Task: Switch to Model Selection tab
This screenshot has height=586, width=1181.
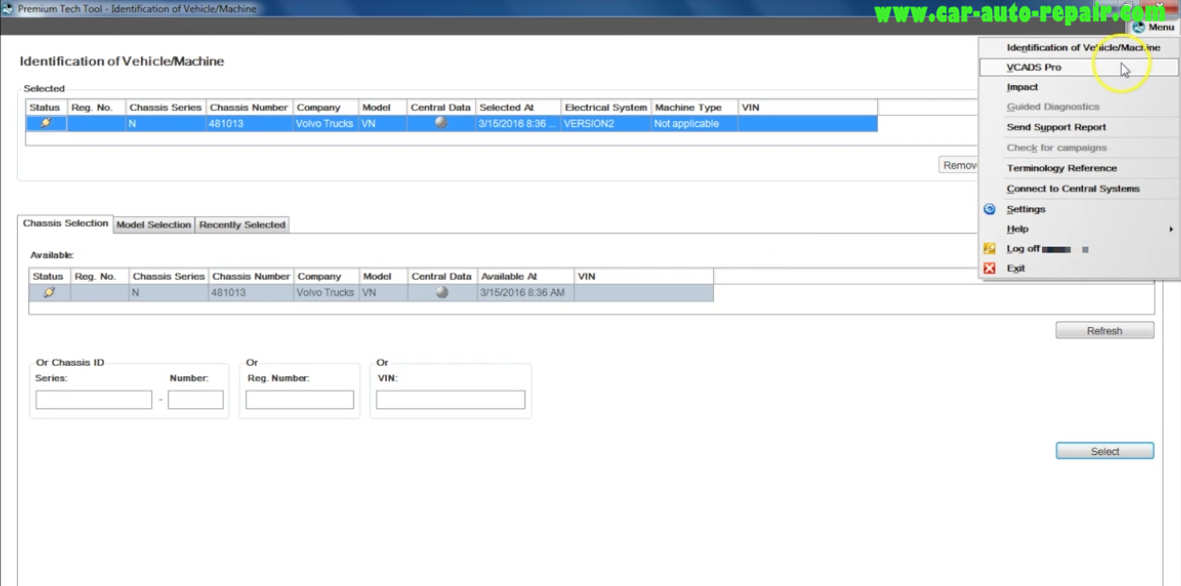Action: pos(154,224)
